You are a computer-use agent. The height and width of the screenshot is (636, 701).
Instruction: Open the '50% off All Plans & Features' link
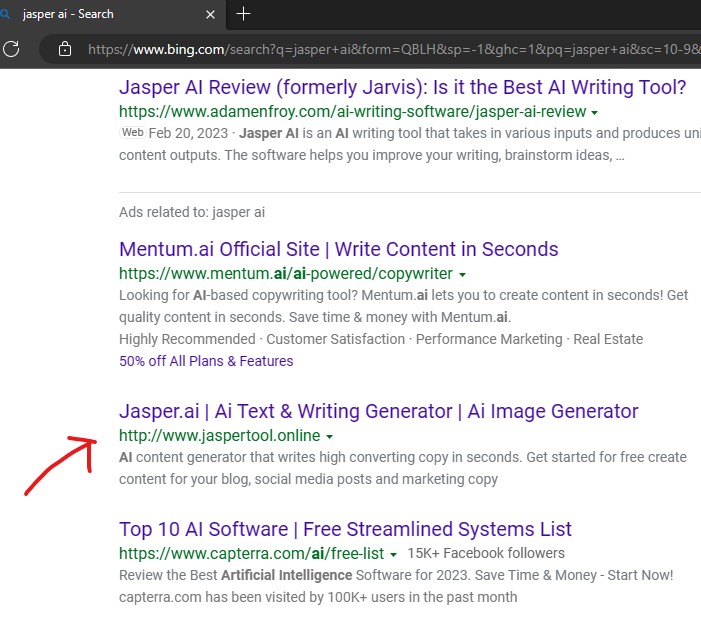206,361
